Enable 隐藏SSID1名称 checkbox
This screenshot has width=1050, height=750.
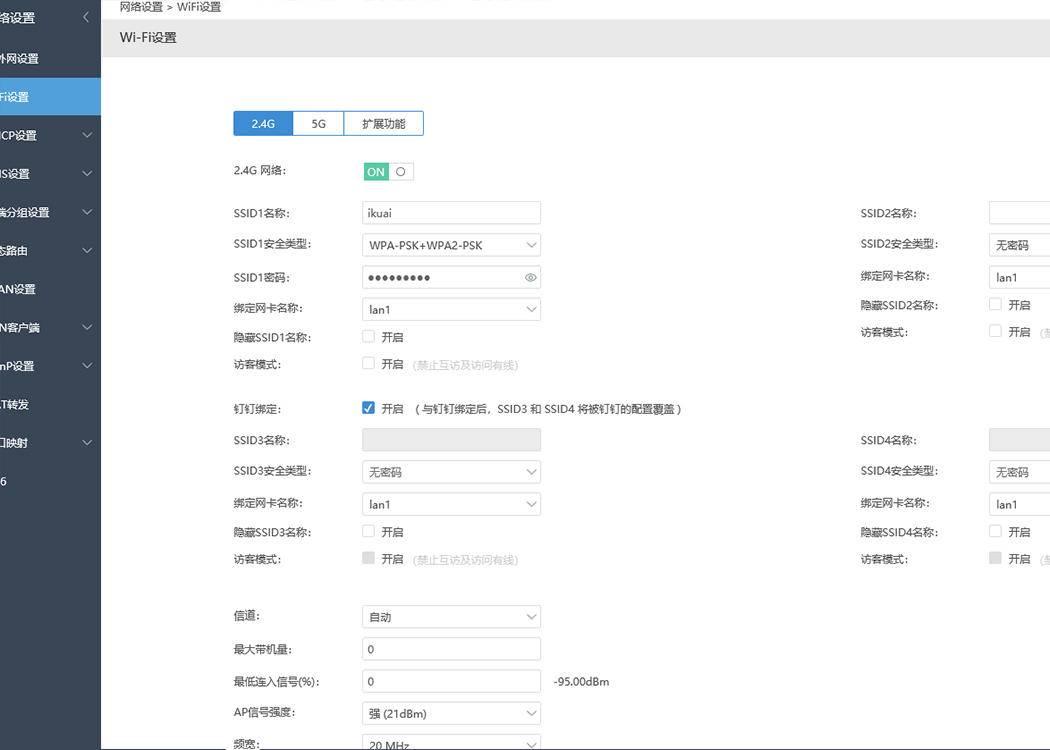(368, 334)
